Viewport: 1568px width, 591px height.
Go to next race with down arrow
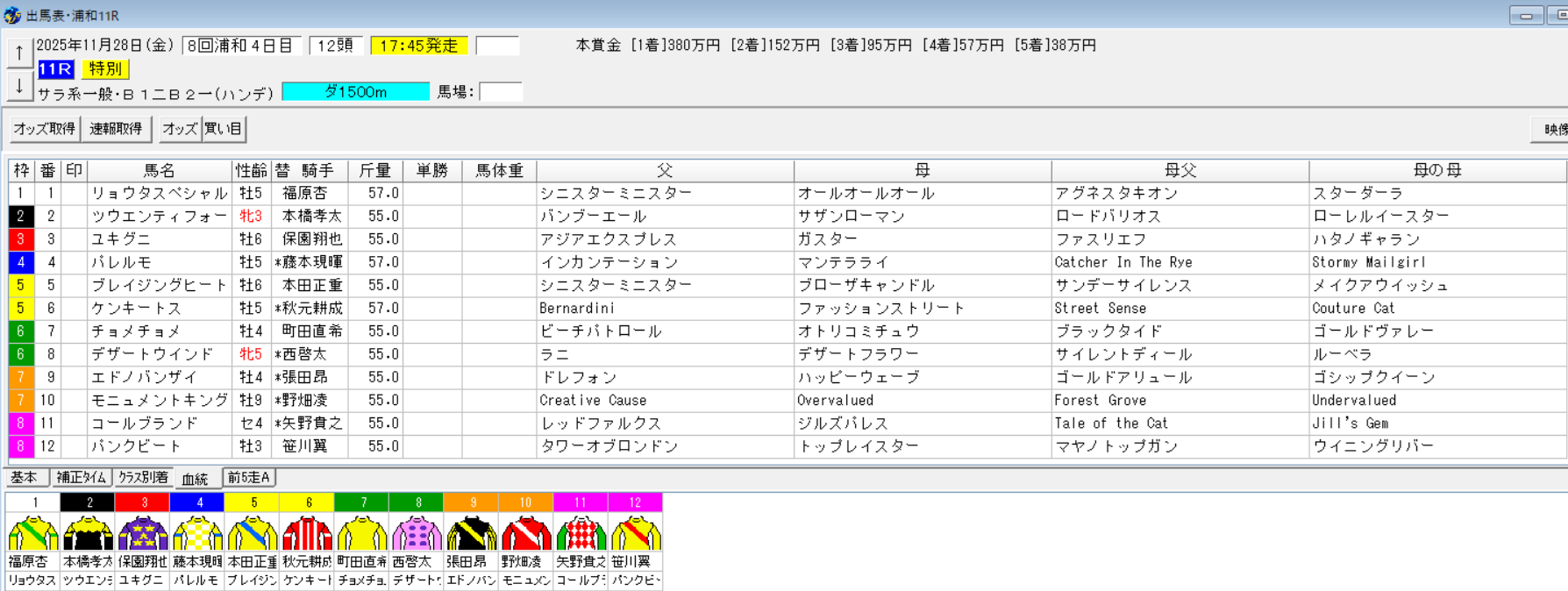(19, 86)
